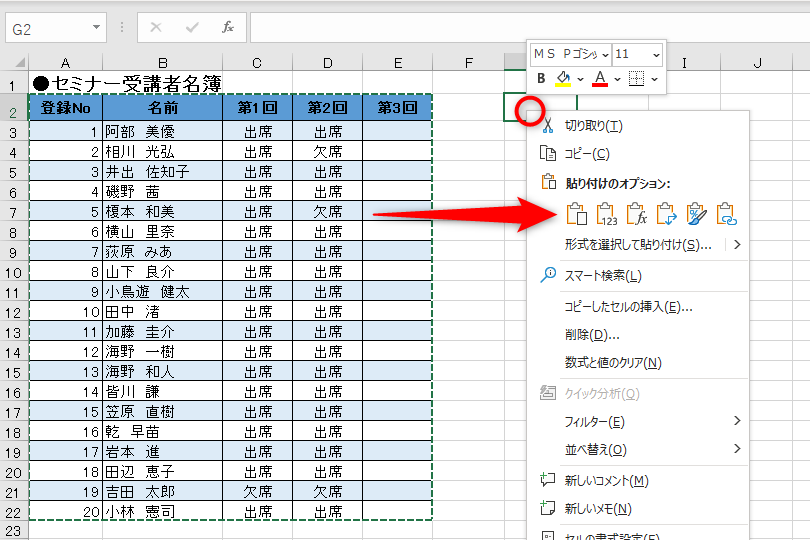The height and width of the screenshot is (540, 810).
Task: Select the Paste Formulas (fx) icon
Action: [636, 213]
